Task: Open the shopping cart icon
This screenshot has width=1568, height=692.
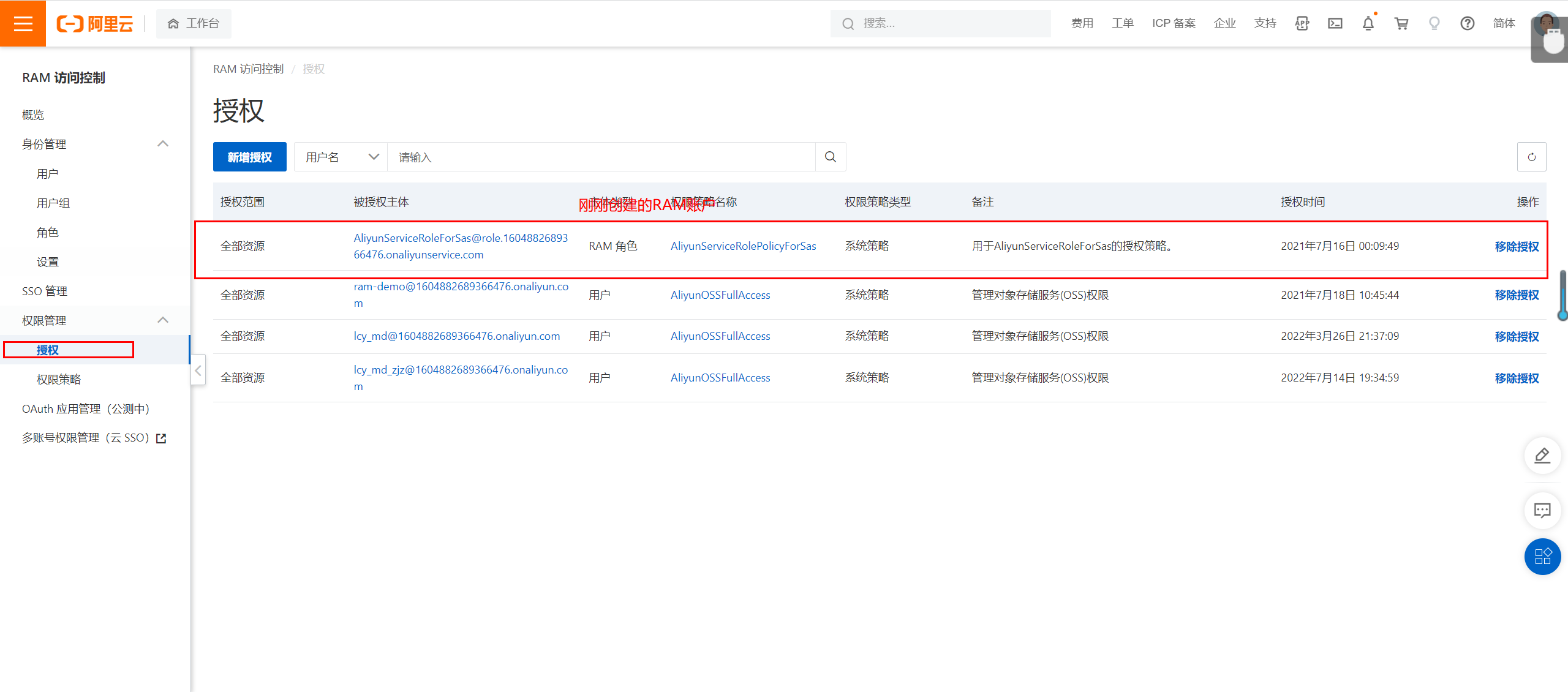Action: coord(1401,23)
